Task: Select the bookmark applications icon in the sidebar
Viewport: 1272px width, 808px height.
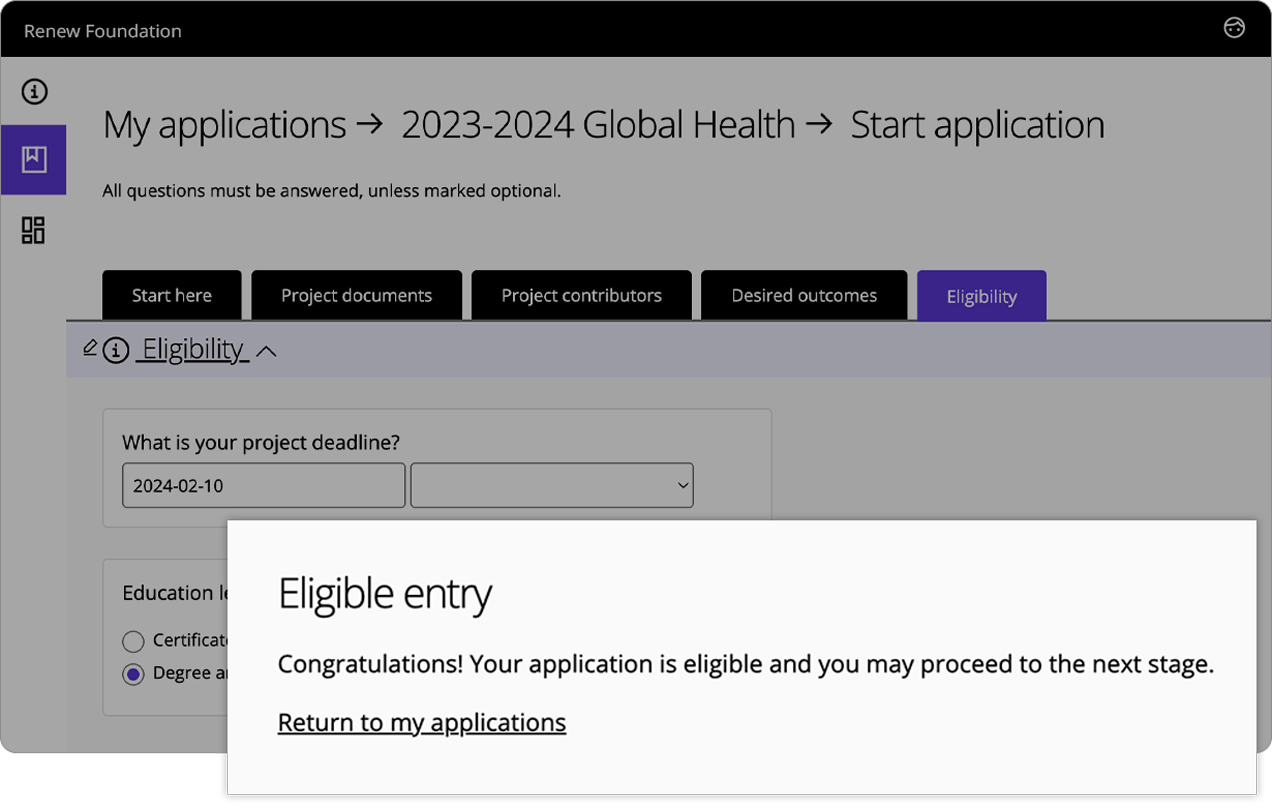Action: pos(34,160)
